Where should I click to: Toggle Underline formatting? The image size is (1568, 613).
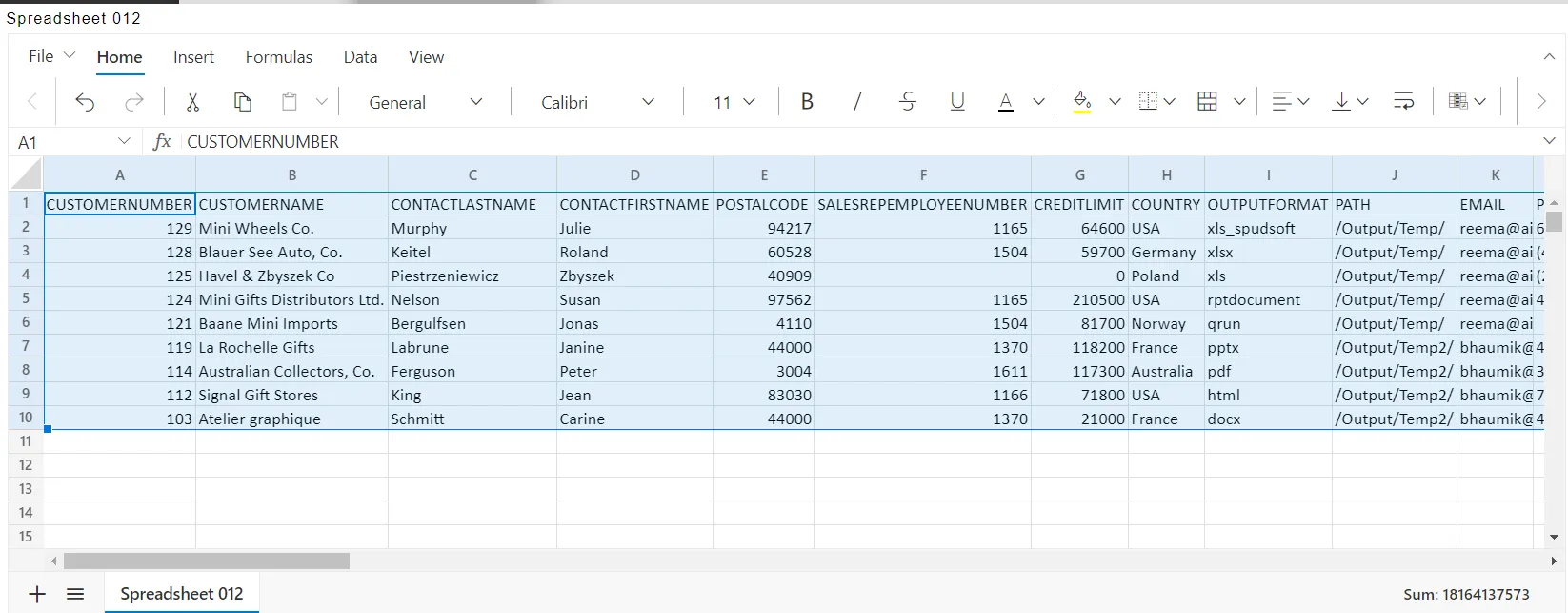click(957, 102)
